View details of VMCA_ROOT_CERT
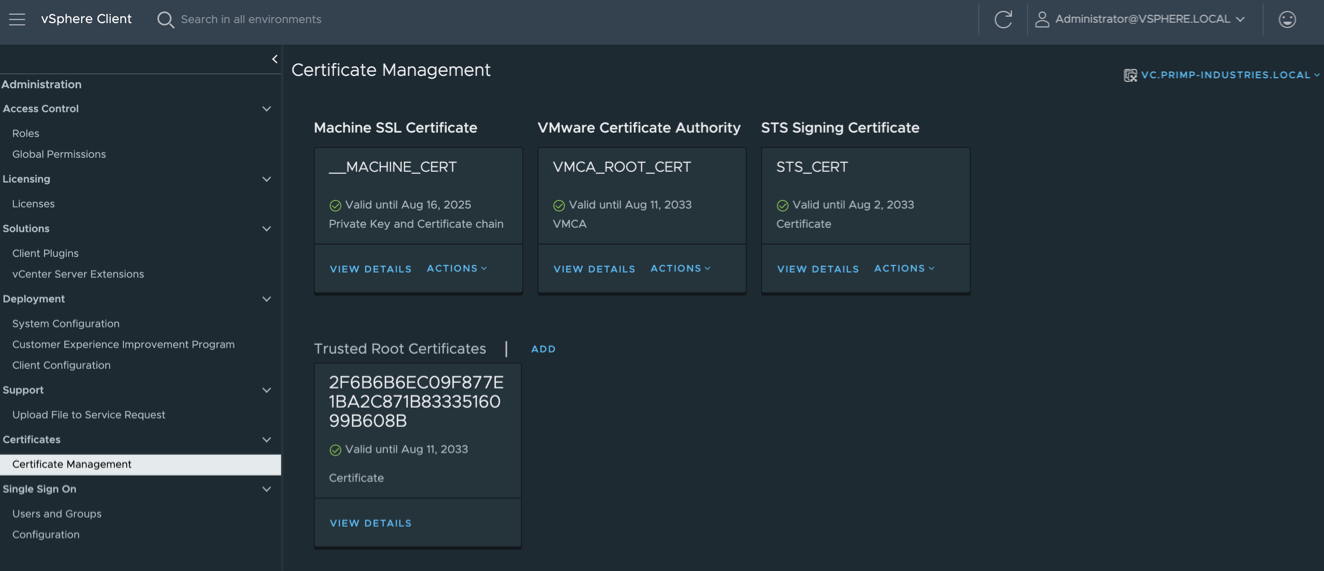Viewport: 1324px width, 571px height. (x=595, y=269)
